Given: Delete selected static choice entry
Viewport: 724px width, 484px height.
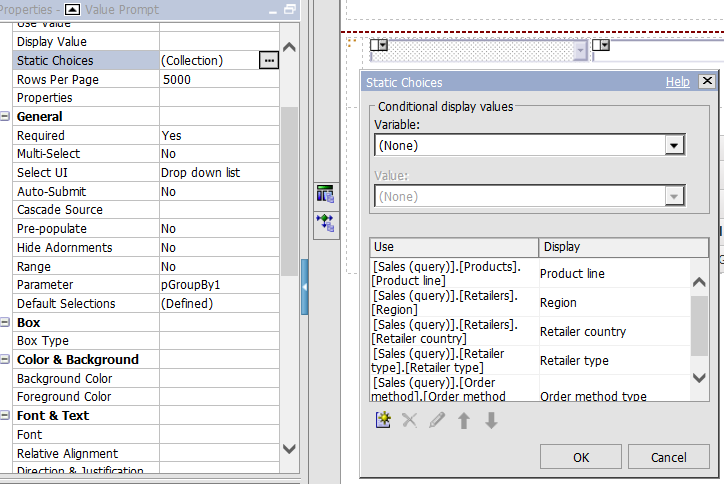Looking at the screenshot, I should point(409,420).
